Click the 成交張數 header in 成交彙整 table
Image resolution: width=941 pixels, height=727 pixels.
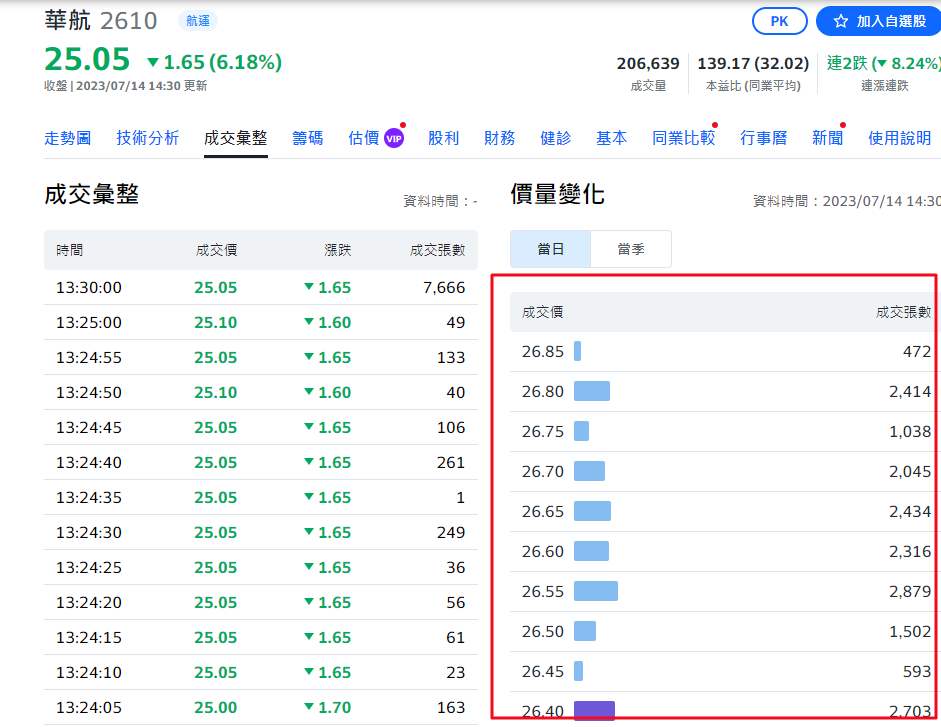point(437,250)
